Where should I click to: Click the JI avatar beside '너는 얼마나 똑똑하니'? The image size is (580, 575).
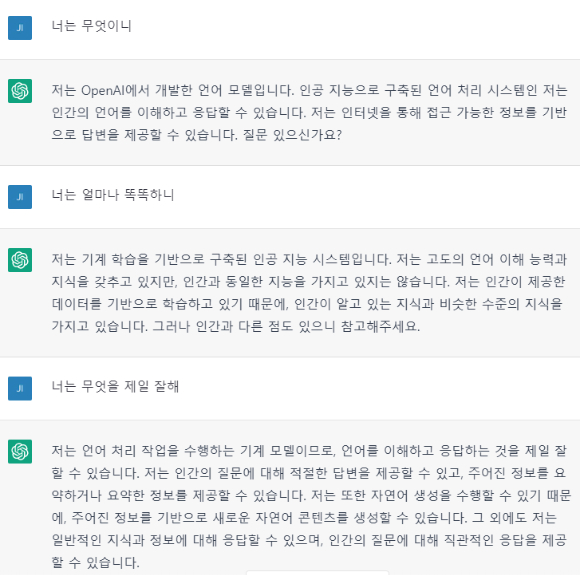[x=20, y=197]
